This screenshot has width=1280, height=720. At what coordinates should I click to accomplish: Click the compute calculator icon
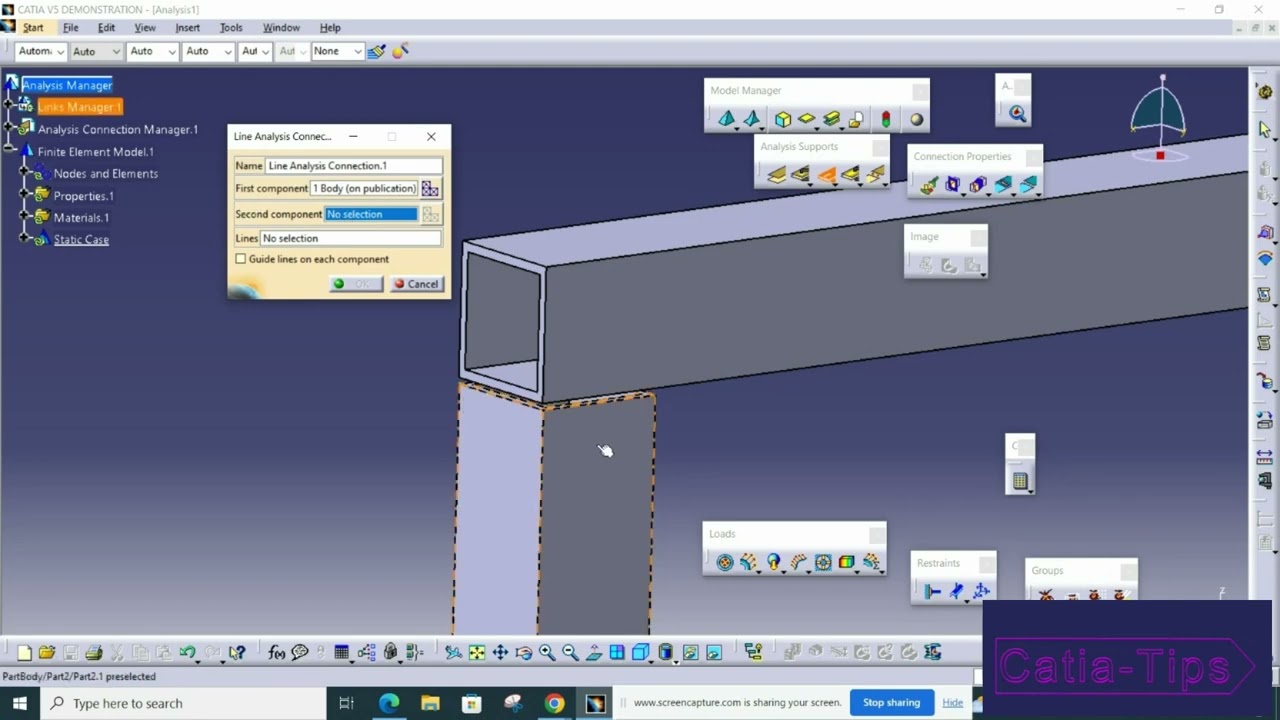[x=1019, y=481]
